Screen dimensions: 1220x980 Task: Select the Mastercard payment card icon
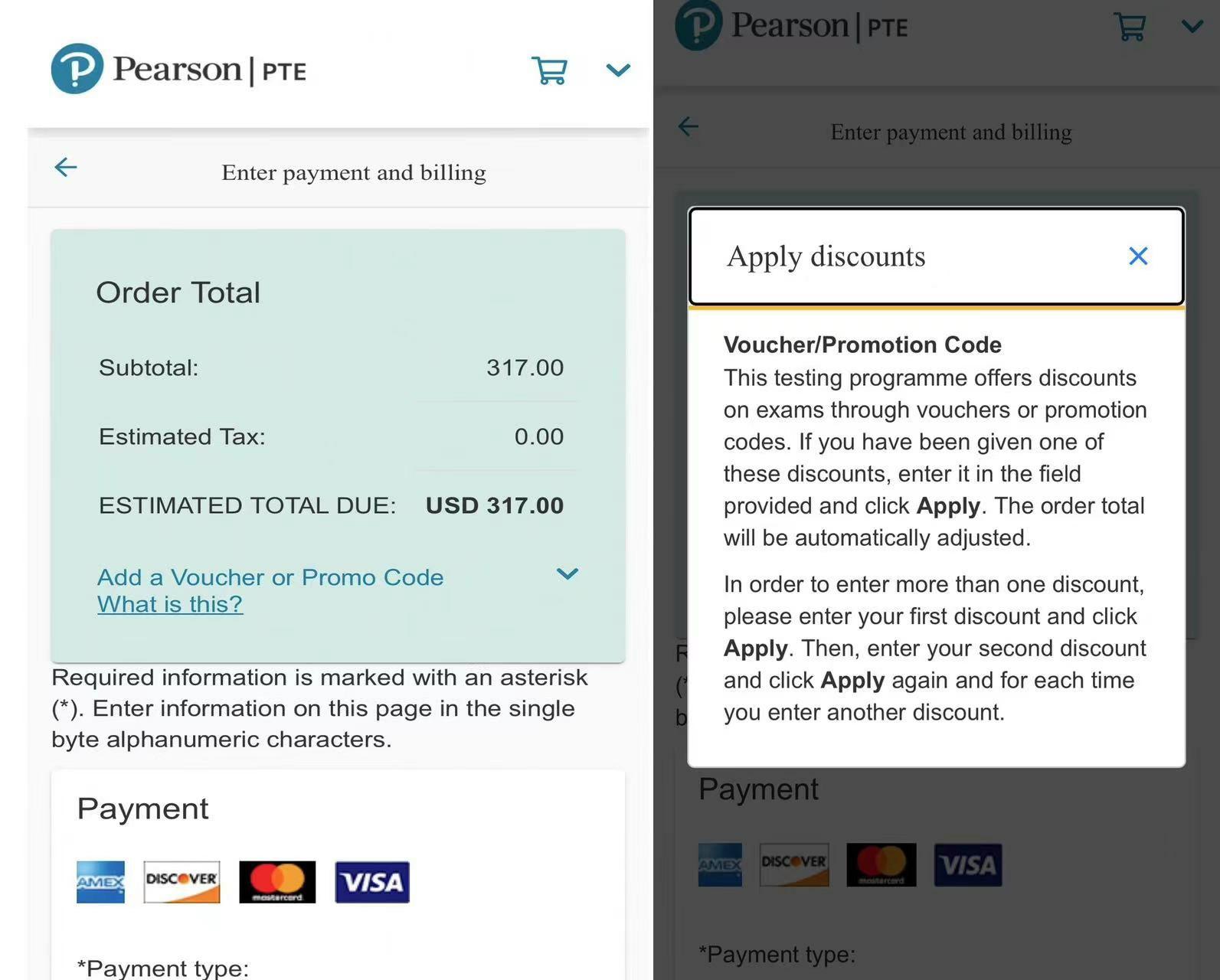277,882
